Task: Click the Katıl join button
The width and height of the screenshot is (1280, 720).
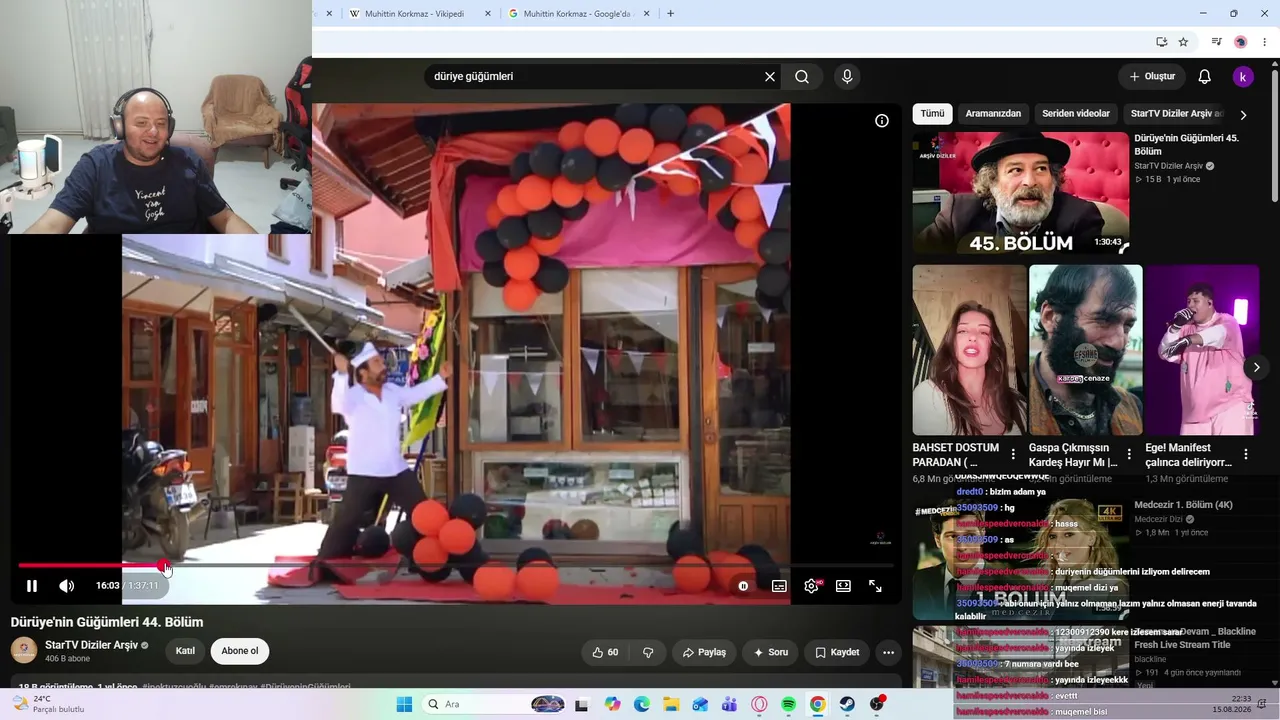Action: point(185,651)
